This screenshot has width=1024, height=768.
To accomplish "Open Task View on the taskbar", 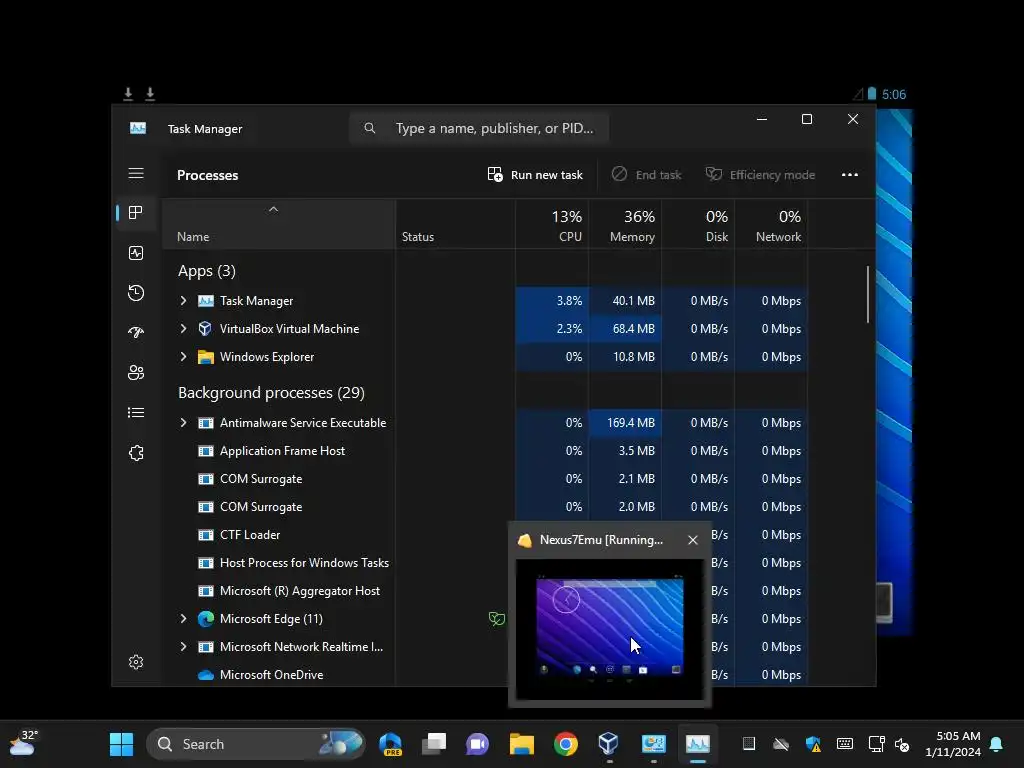I will (434, 744).
